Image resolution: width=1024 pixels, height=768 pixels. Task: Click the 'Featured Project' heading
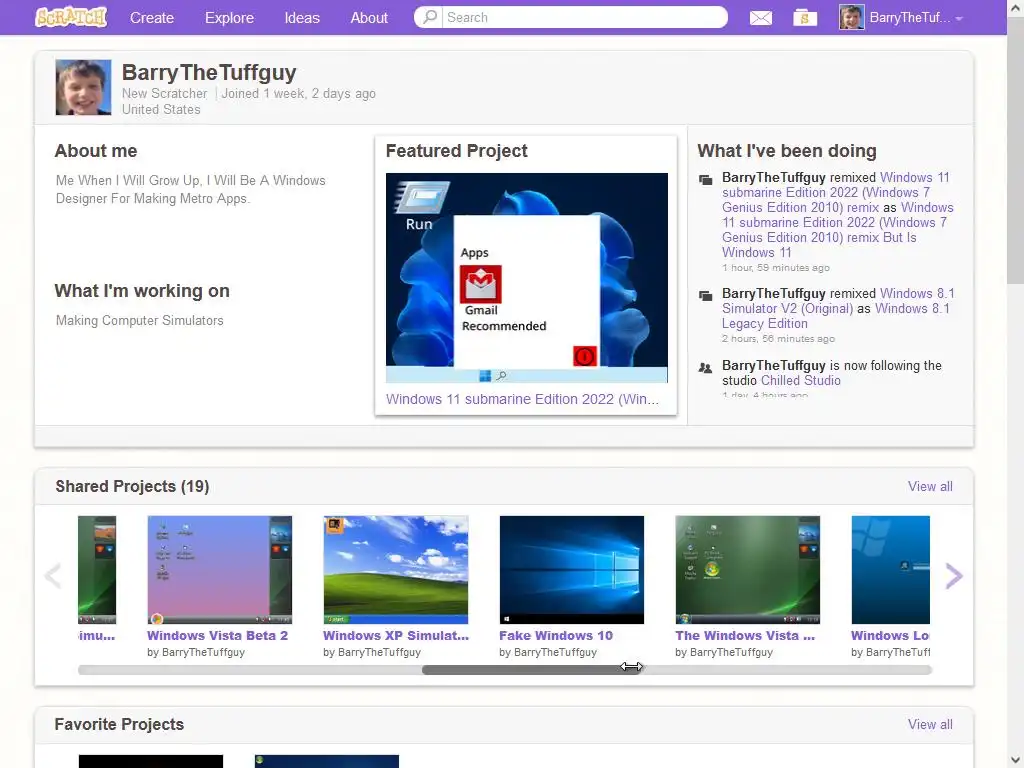pos(456,151)
